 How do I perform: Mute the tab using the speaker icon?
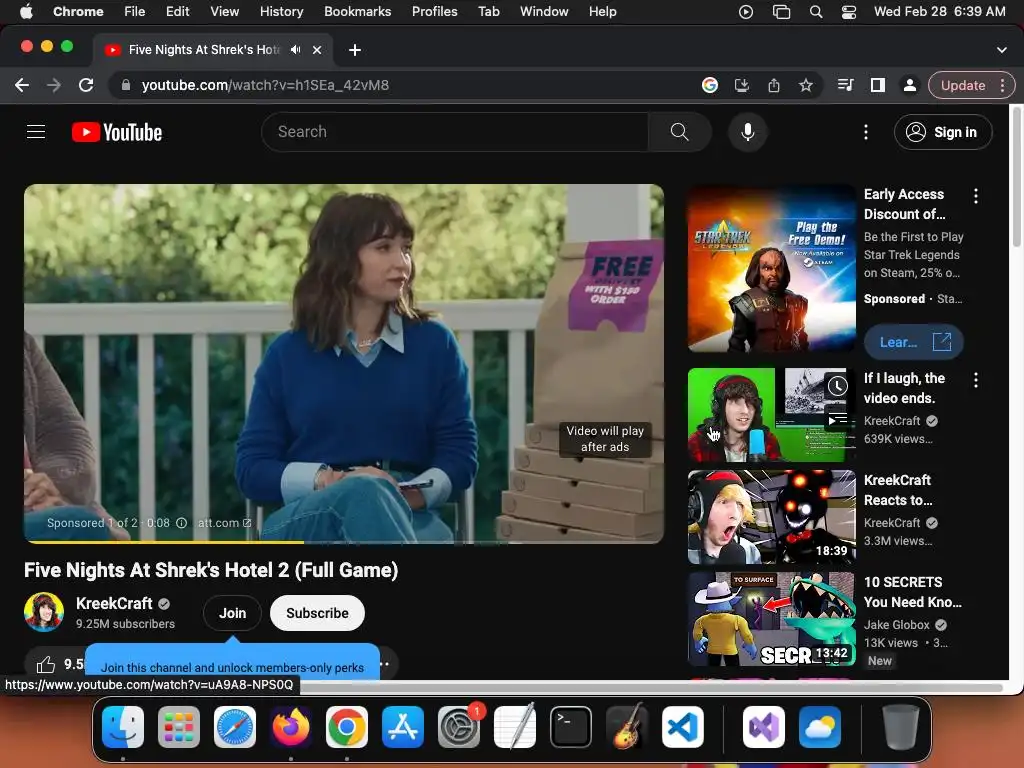click(x=296, y=50)
